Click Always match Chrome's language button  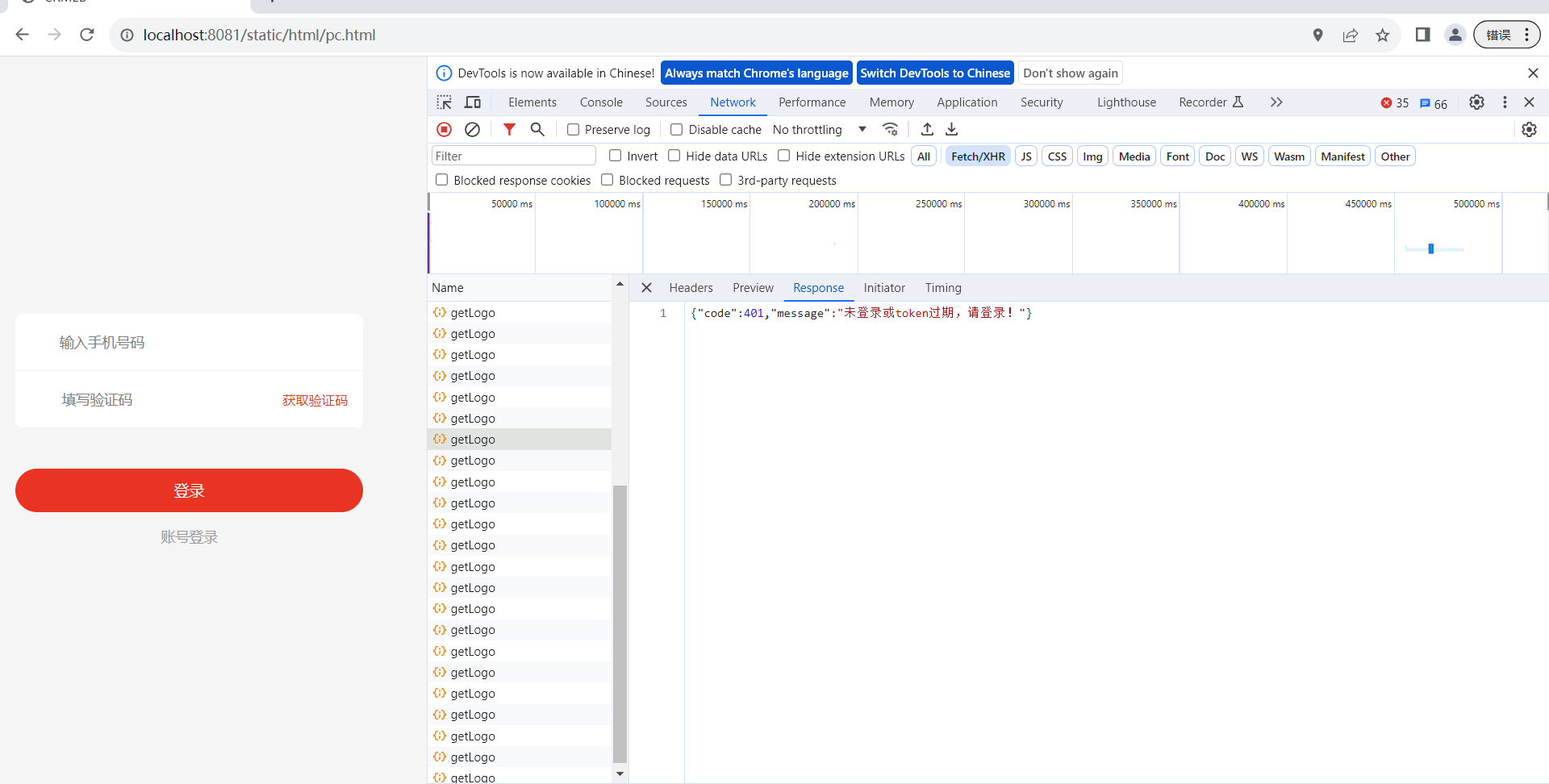757,73
